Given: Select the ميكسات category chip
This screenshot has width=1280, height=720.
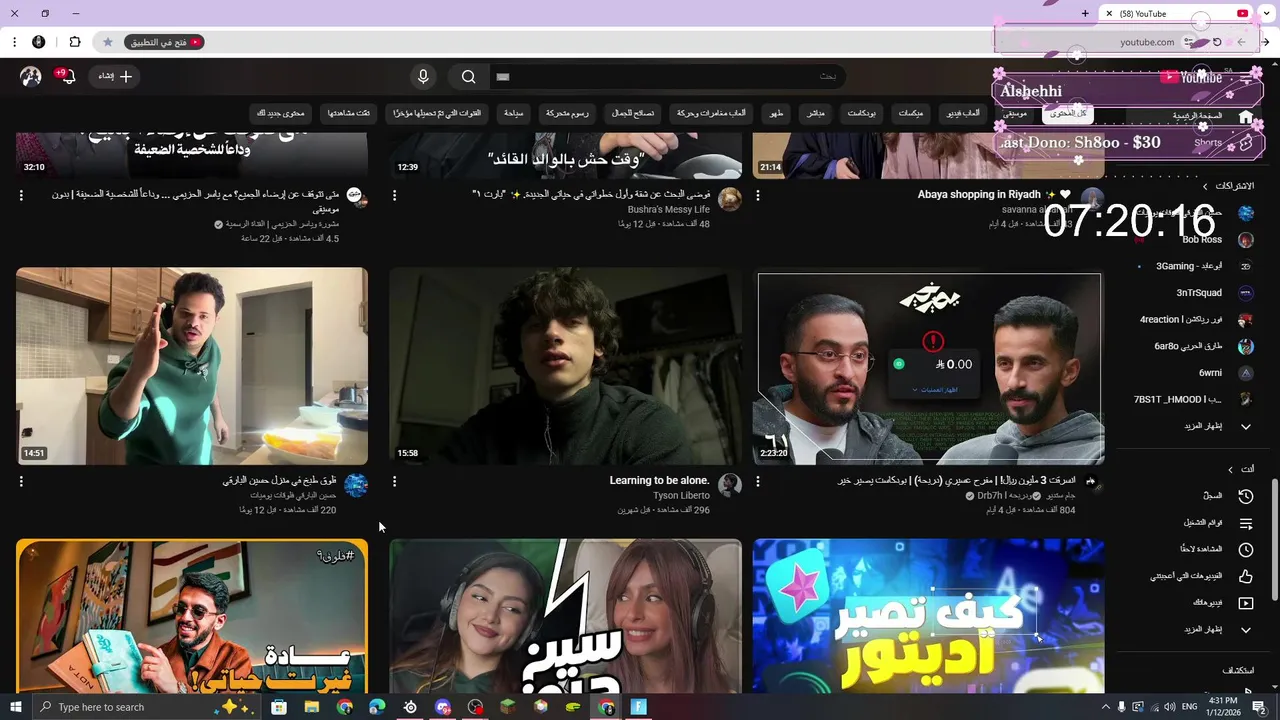Looking at the screenshot, I should [911, 114].
